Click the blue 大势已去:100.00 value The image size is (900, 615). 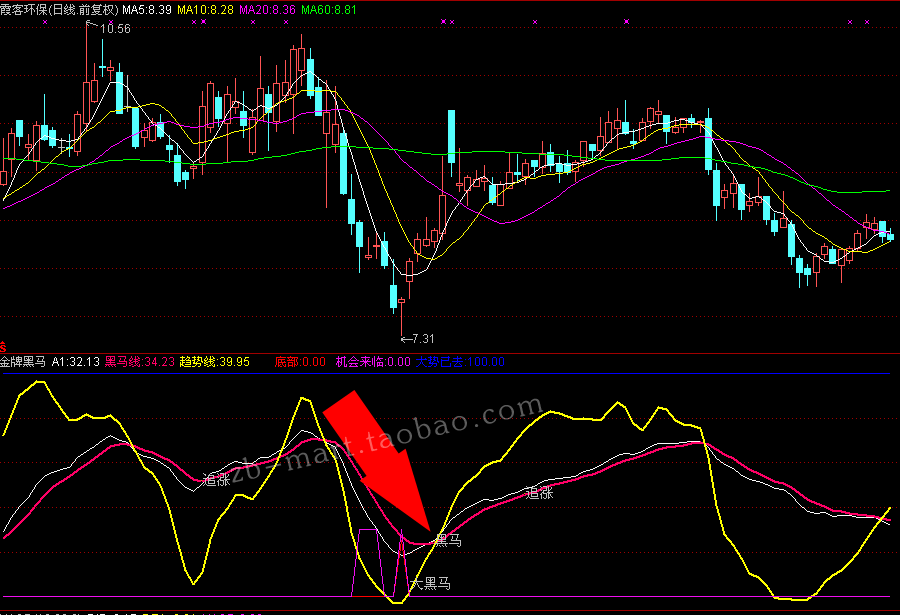[x=460, y=362]
